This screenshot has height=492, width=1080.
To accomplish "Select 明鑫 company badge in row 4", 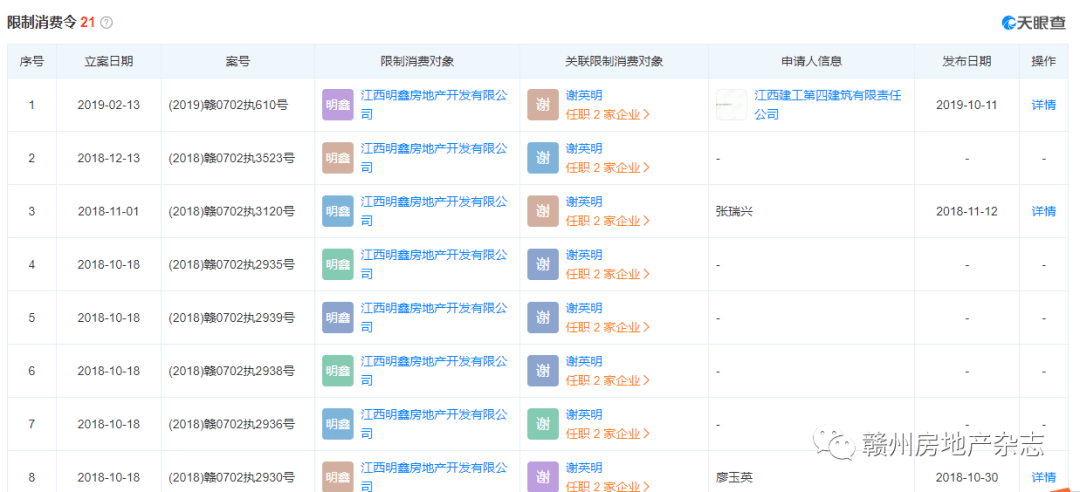I will point(338,265).
